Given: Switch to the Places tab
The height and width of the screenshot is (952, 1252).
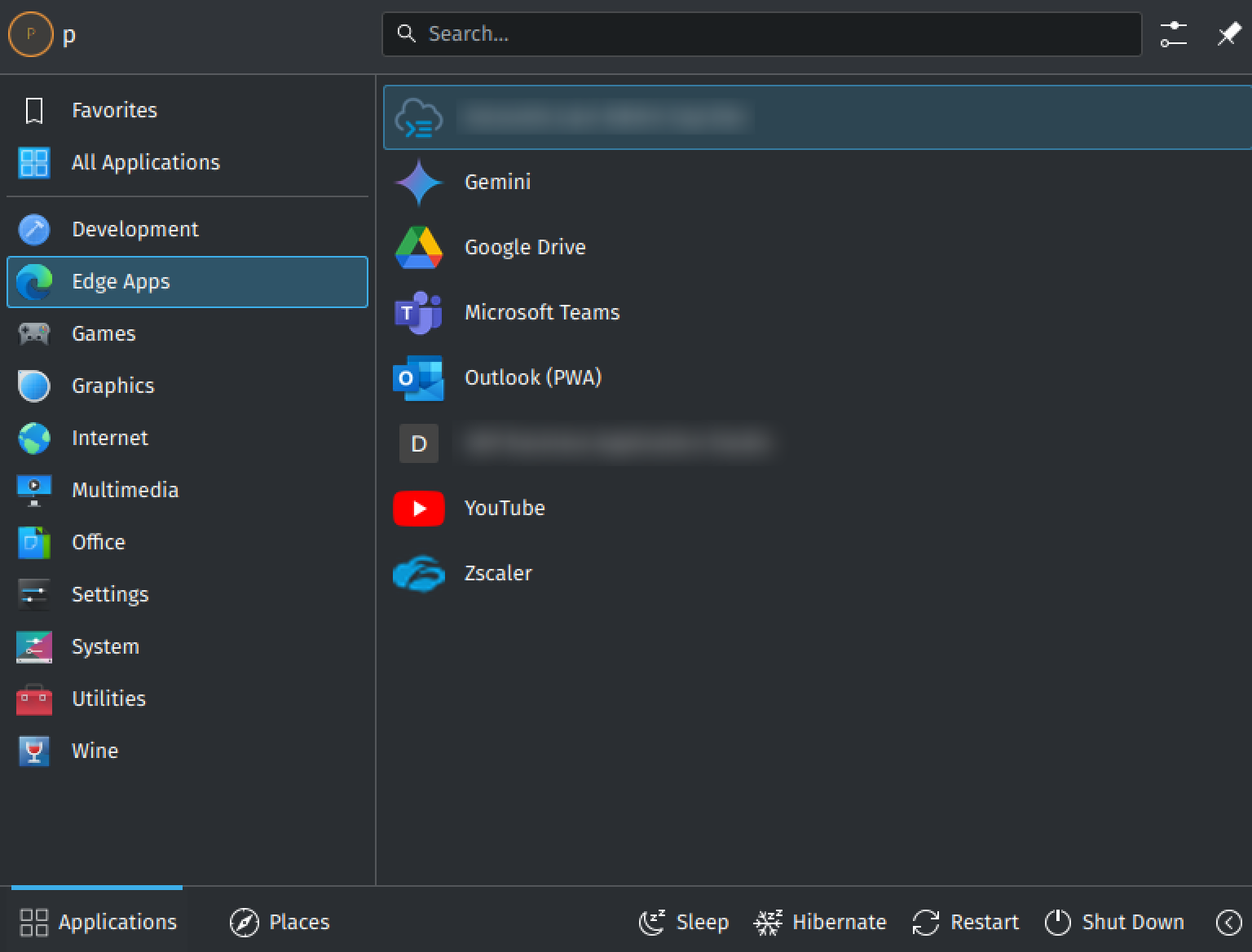Looking at the screenshot, I should coord(280,922).
